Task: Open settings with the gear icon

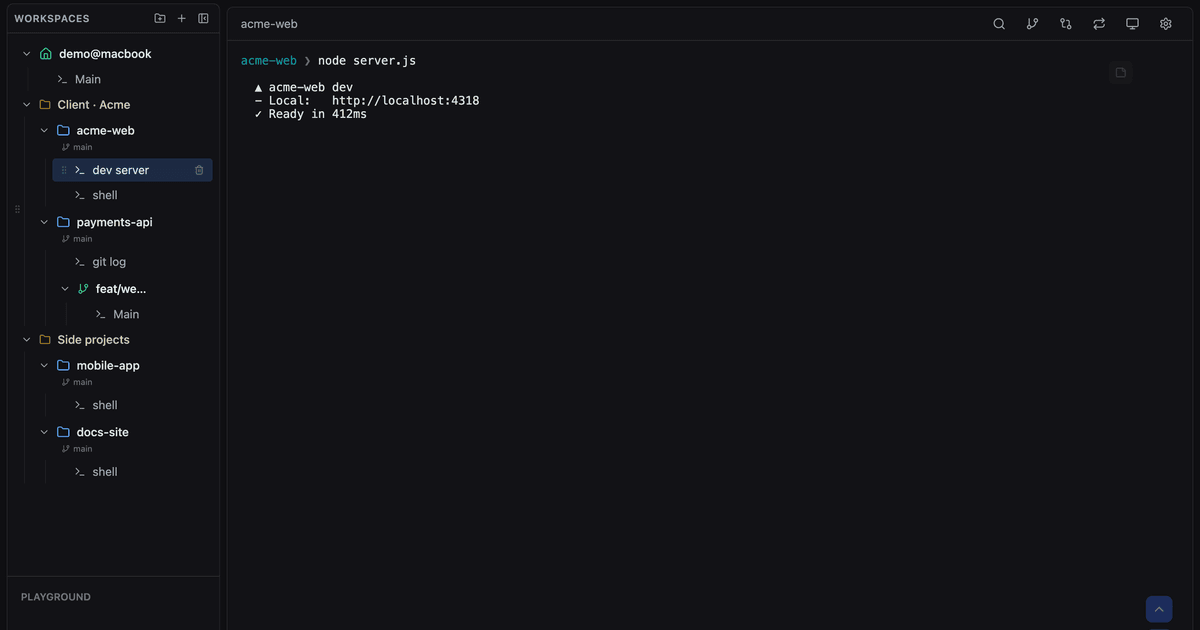Action: click(x=1166, y=24)
